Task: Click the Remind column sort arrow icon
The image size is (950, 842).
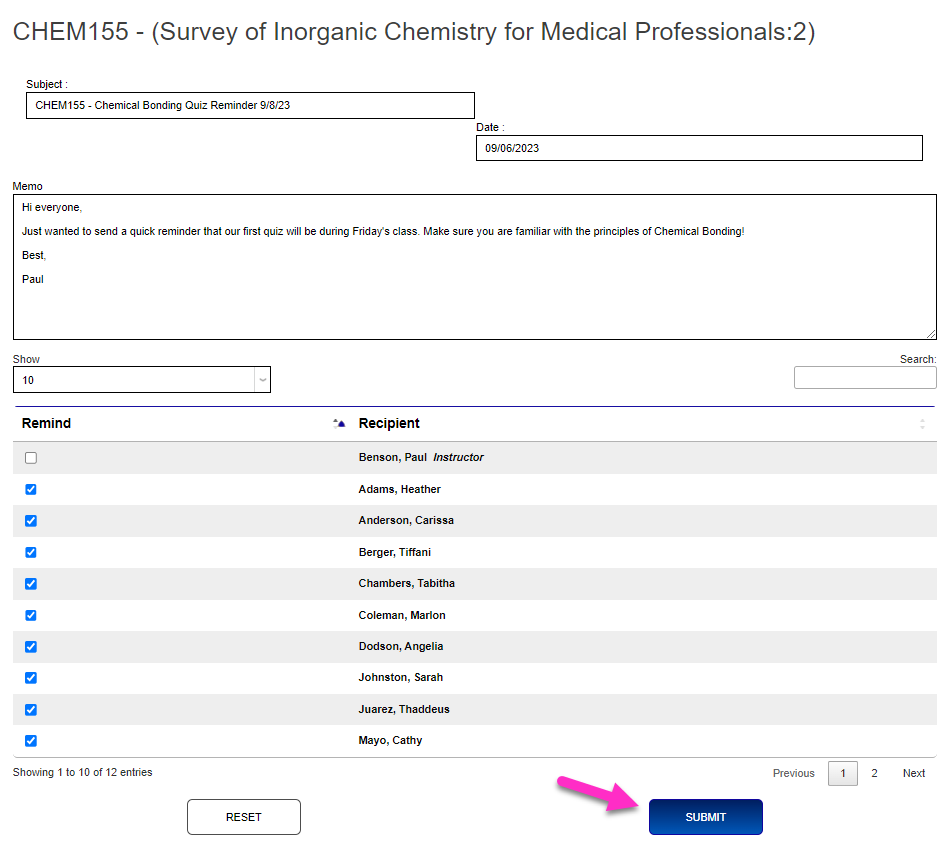Action: coord(340,424)
